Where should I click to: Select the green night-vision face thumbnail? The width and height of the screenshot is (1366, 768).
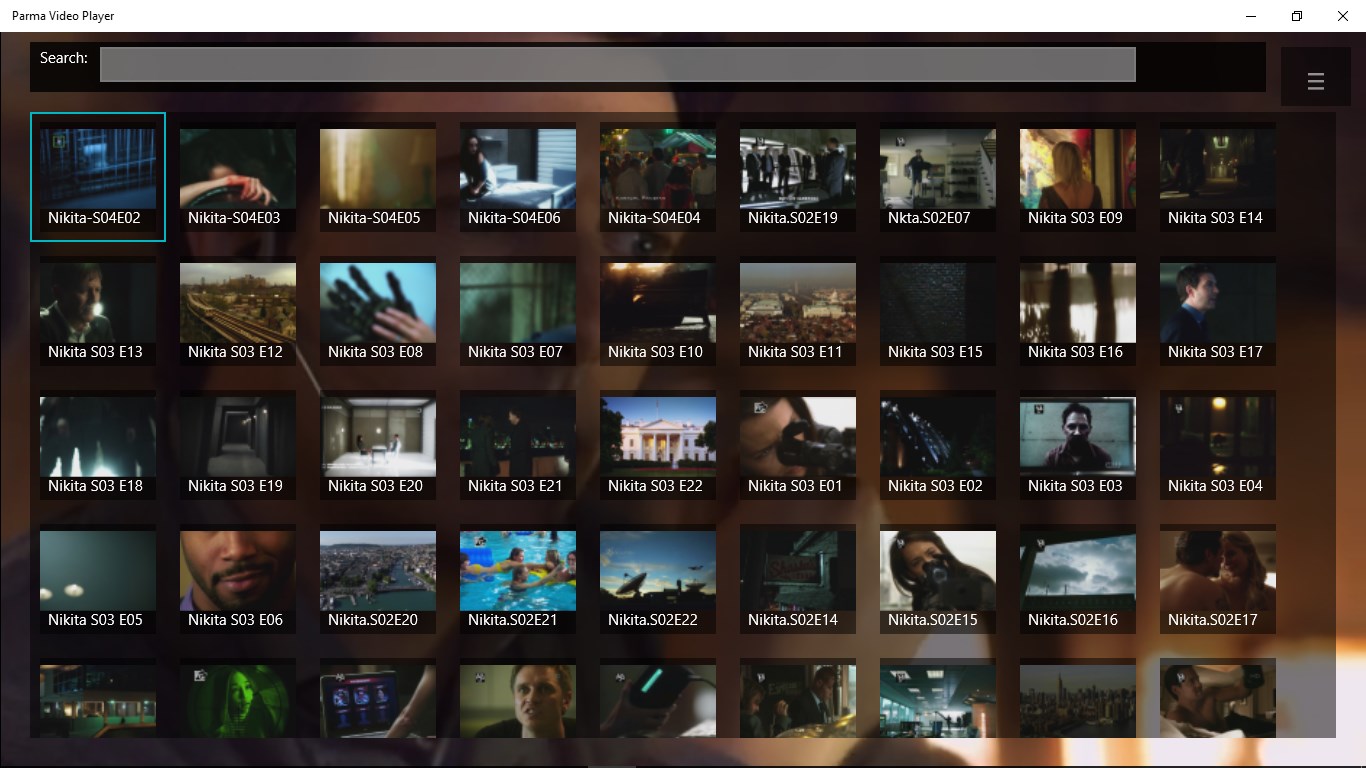[x=238, y=698]
